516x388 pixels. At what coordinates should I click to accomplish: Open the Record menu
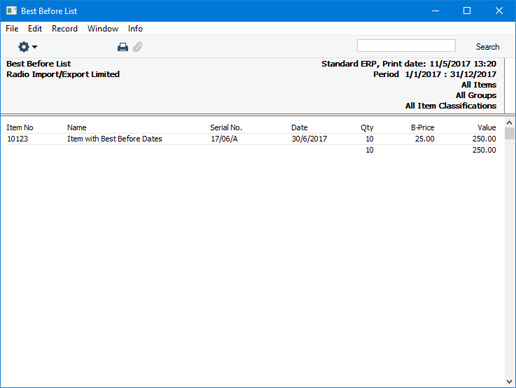coord(65,29)
